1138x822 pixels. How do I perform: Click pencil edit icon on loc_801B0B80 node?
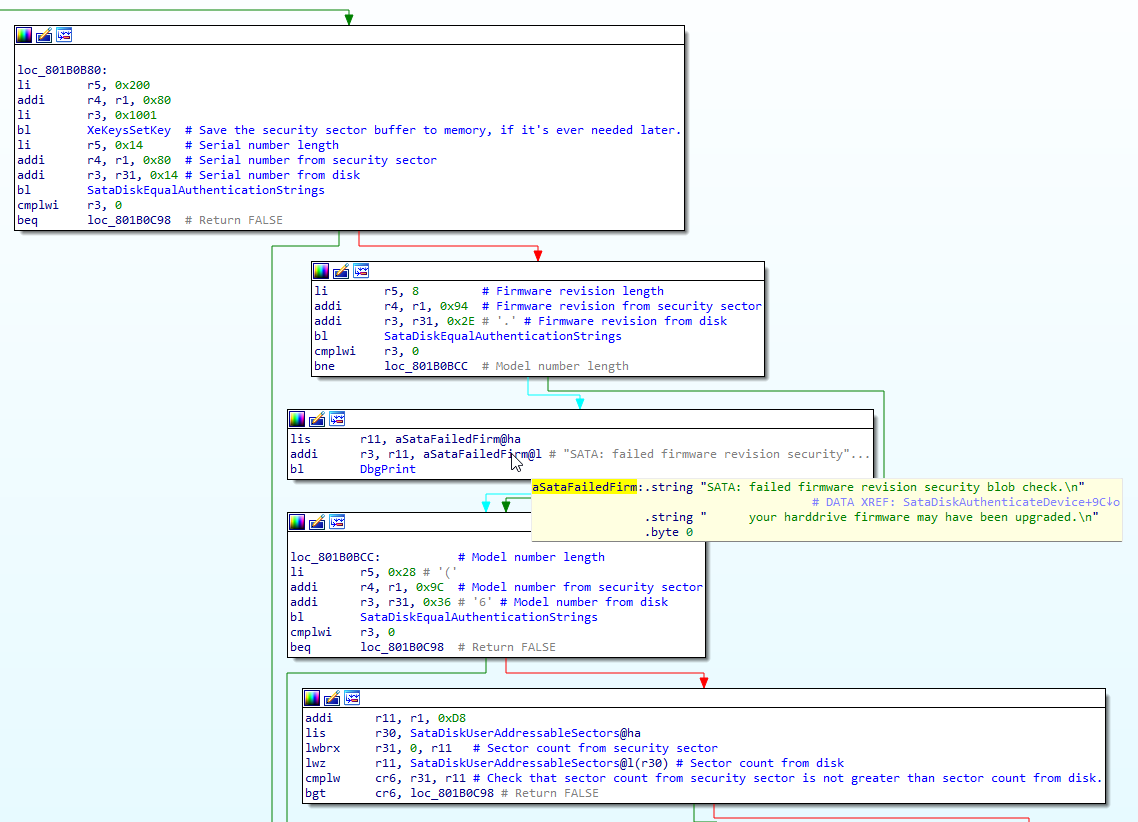coord(44,35)
